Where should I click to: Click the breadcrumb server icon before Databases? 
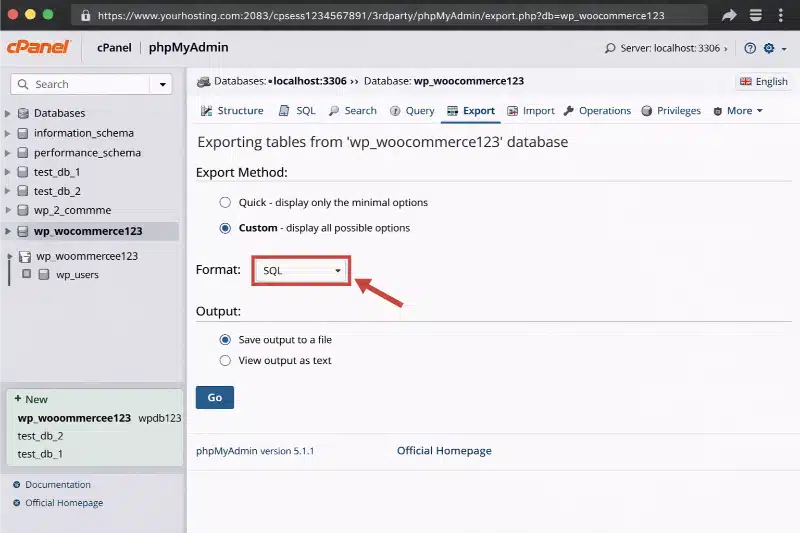pyautogui.click(x=204, y=82)
